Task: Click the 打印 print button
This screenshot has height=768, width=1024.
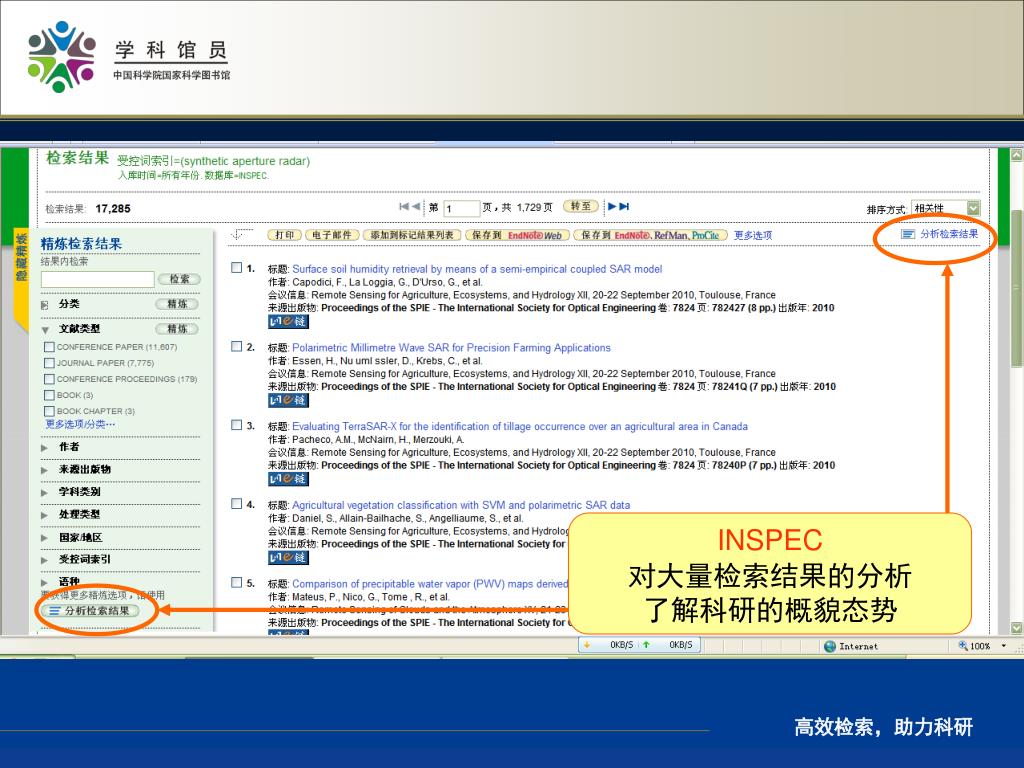Action: 284,235
